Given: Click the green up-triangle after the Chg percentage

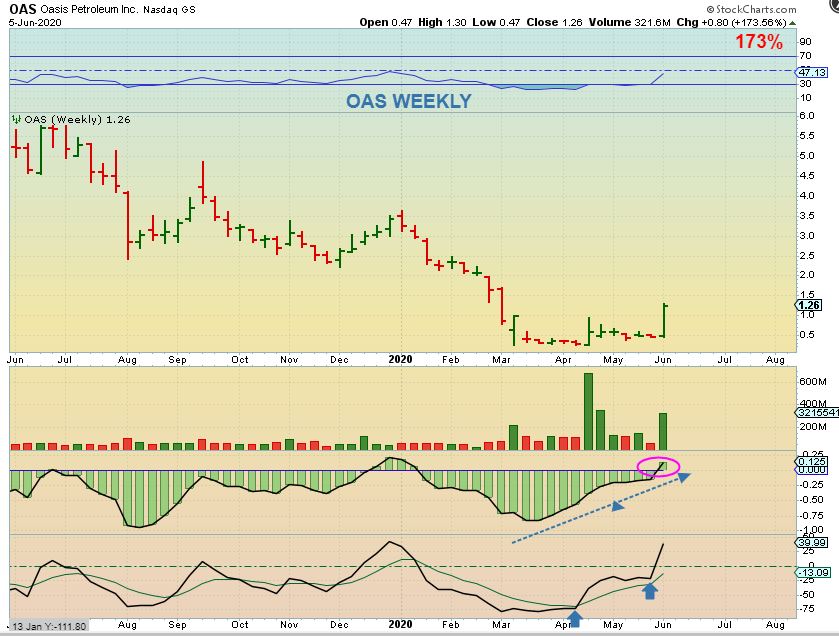Looking at the screenshot, I should [792, 23].
